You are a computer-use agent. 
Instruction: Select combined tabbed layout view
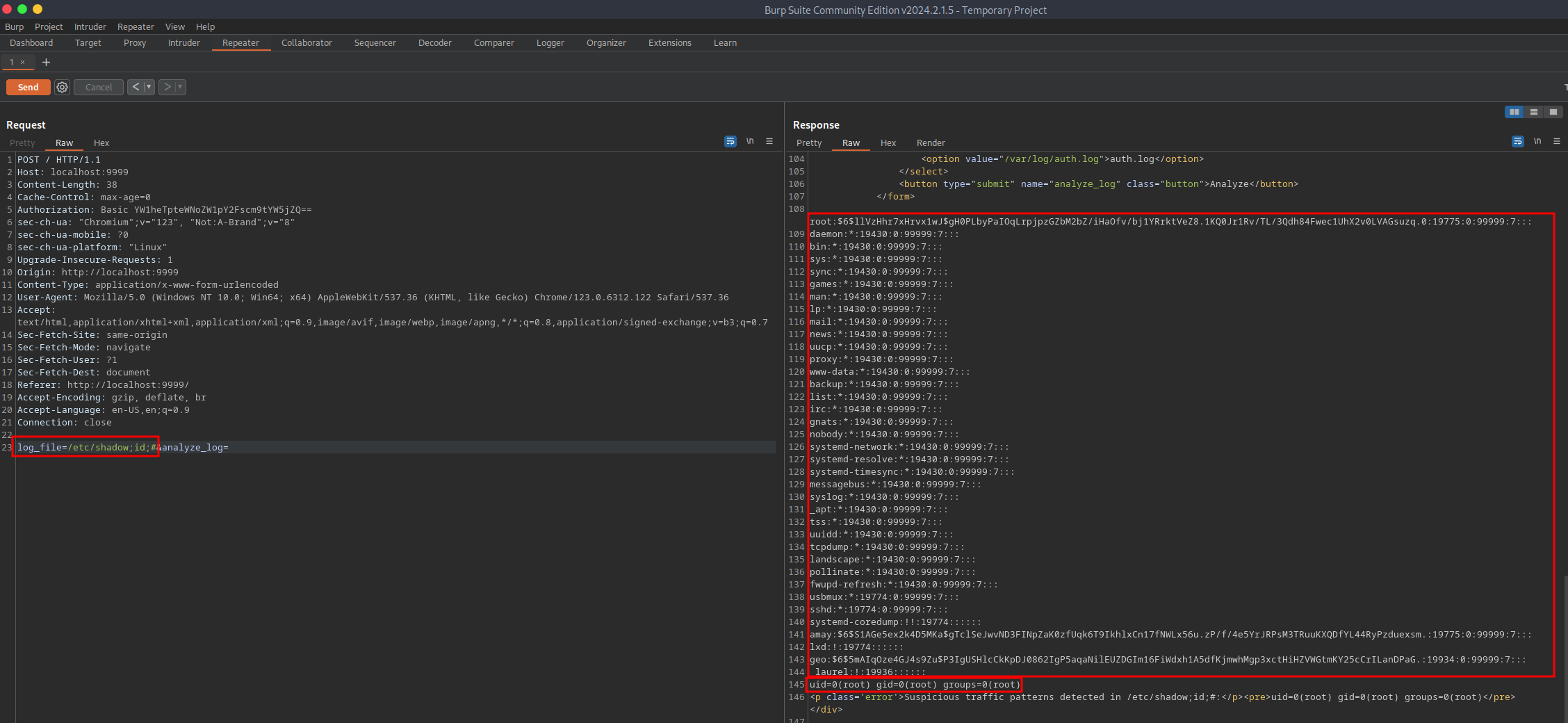click(1553, 112)
